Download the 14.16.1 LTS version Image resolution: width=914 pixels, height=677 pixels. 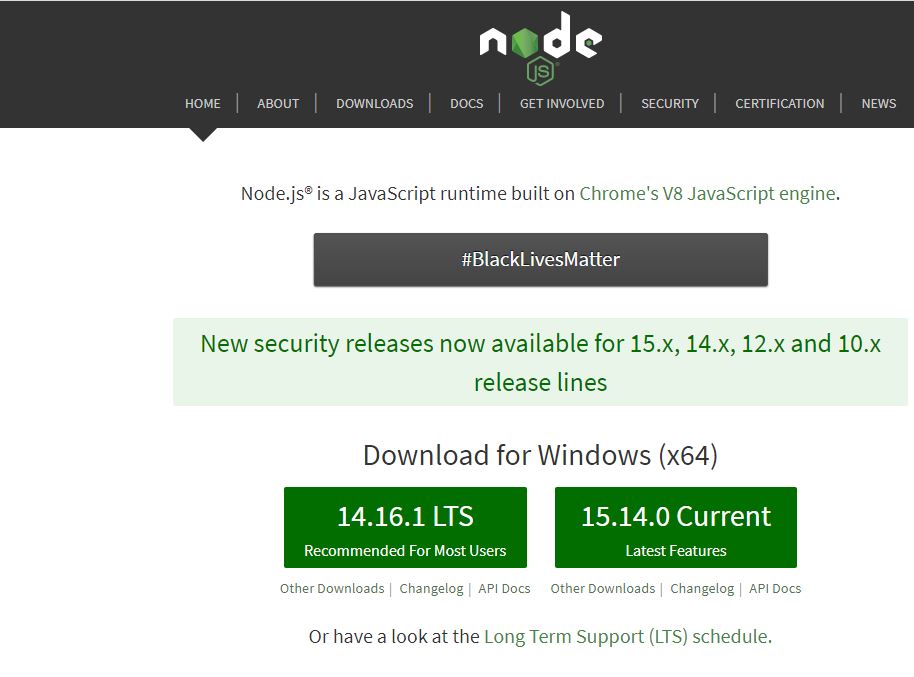(x=405, y=528)
